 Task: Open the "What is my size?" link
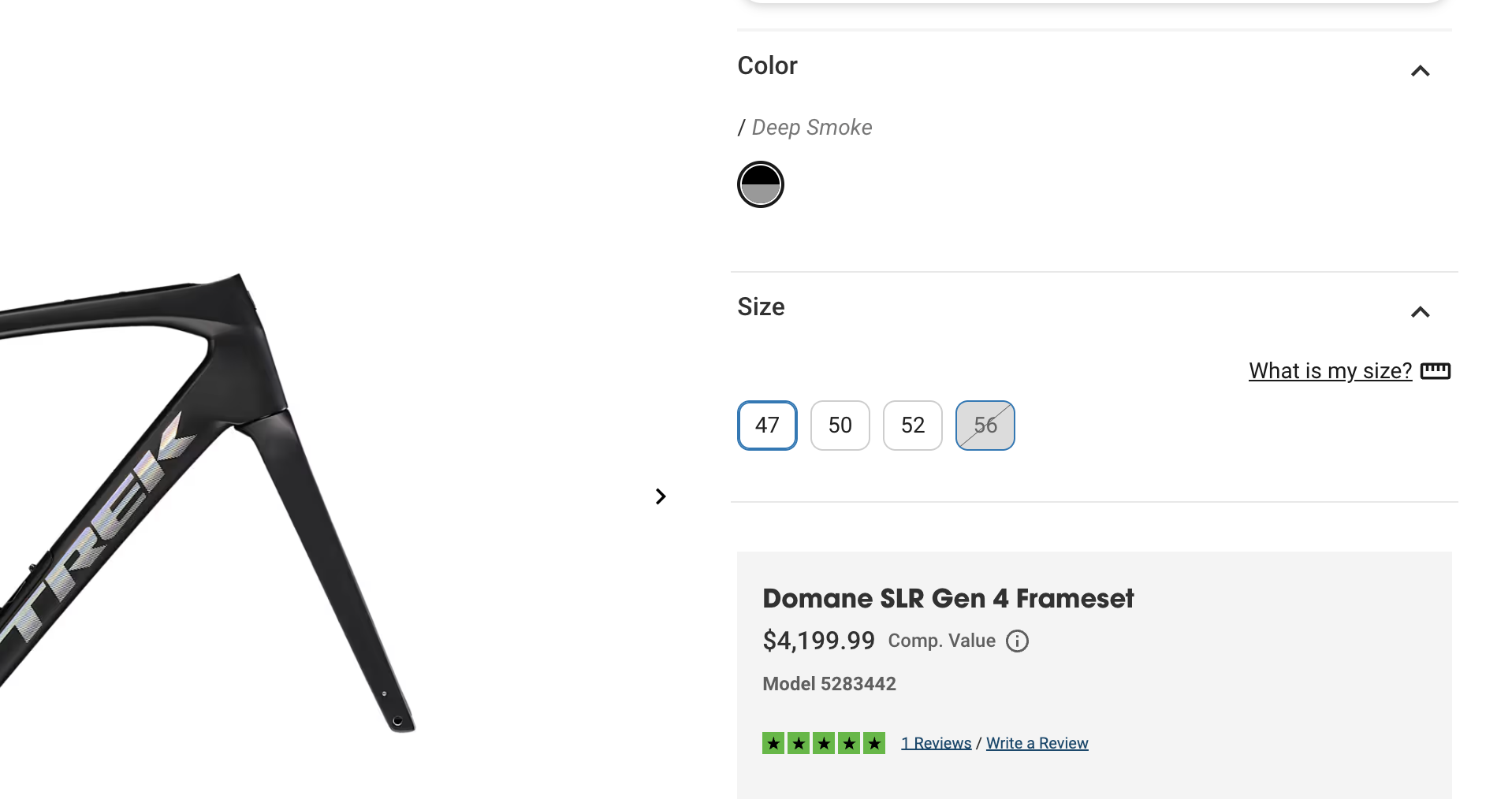pos(1330,371)
